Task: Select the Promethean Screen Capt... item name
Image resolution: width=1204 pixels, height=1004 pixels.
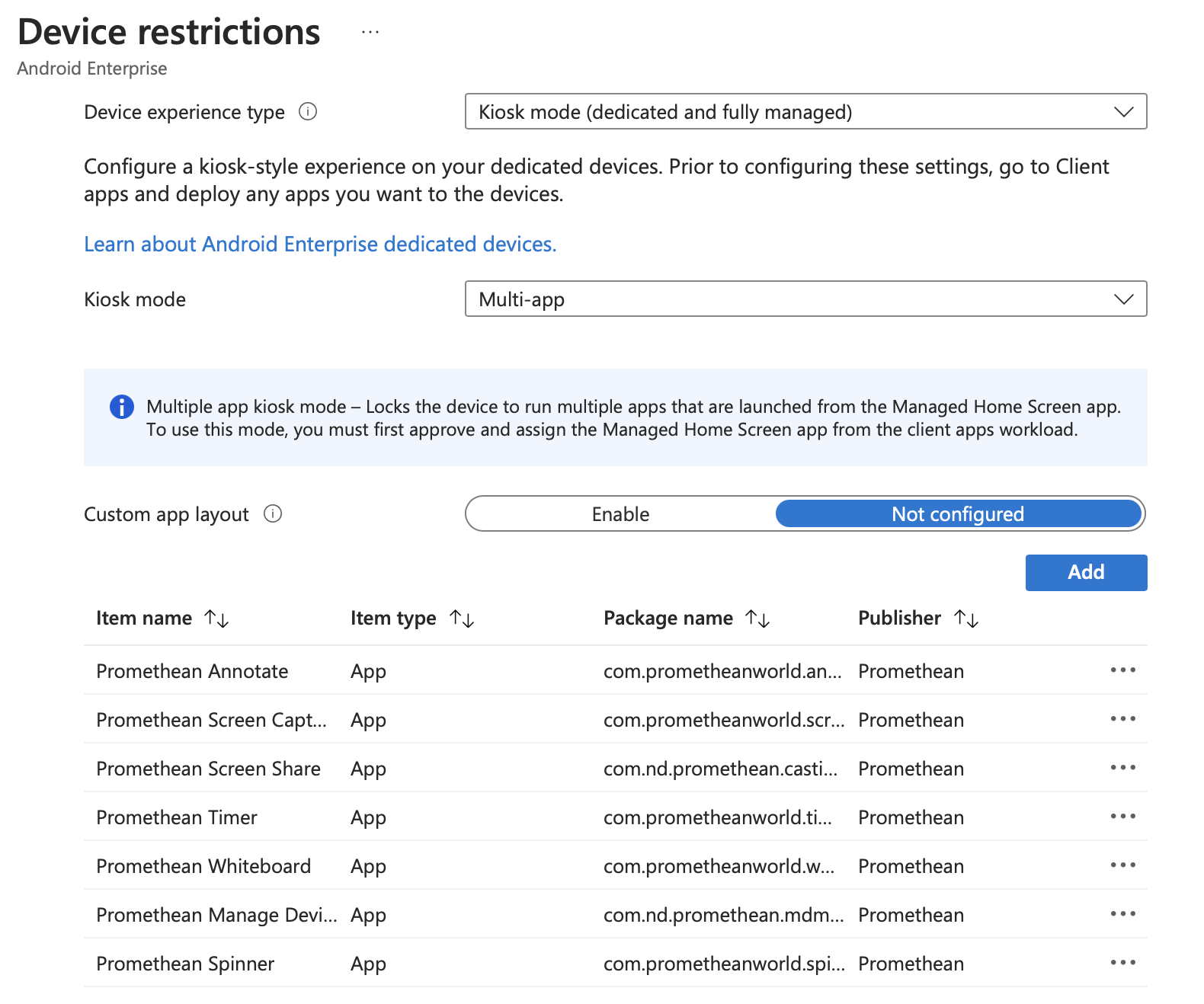Action: point(211,720)
